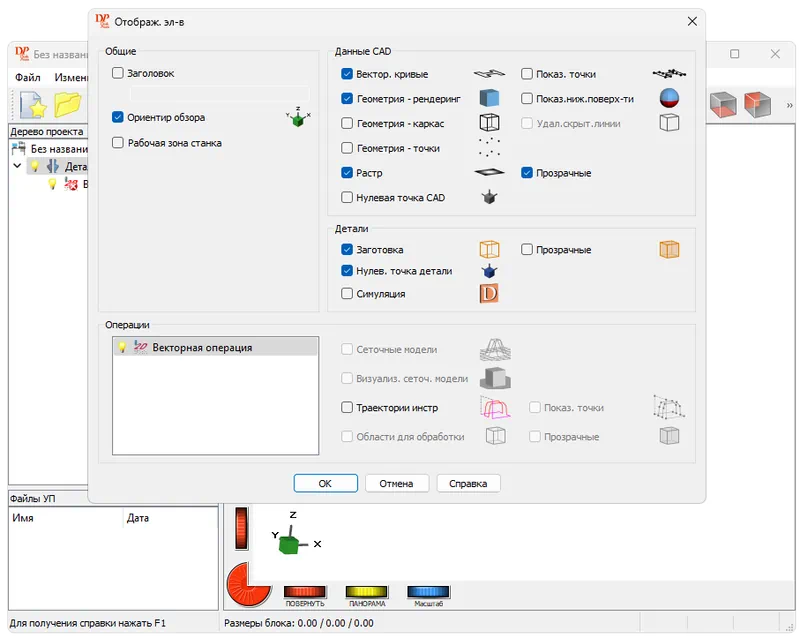The width and height of the screenshot is (800, 638).
Task: Click the Имя column header in Файлы УП
Action: point(66,518)
